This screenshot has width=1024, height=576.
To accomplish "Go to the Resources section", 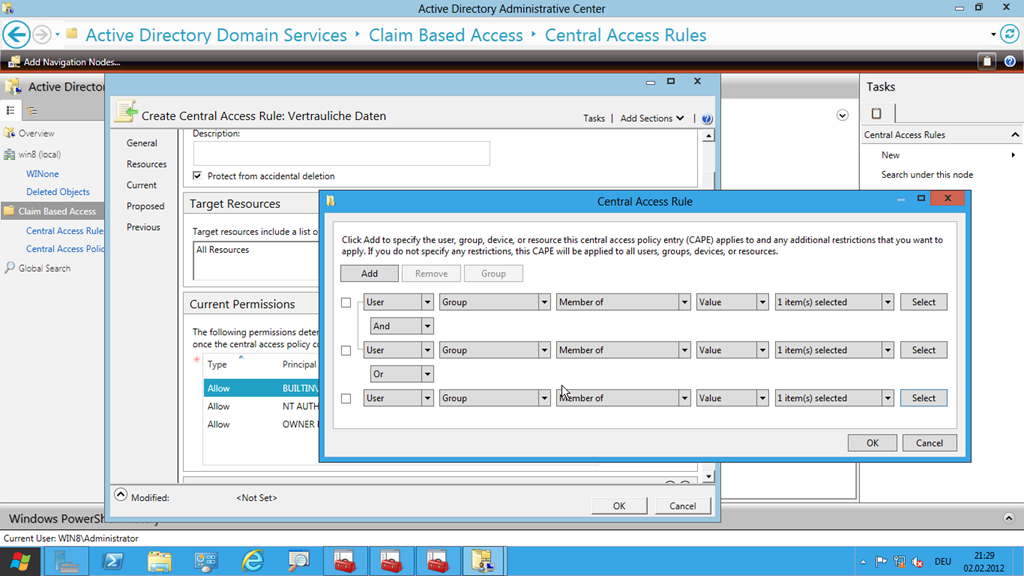I will [x=146, y=164].
